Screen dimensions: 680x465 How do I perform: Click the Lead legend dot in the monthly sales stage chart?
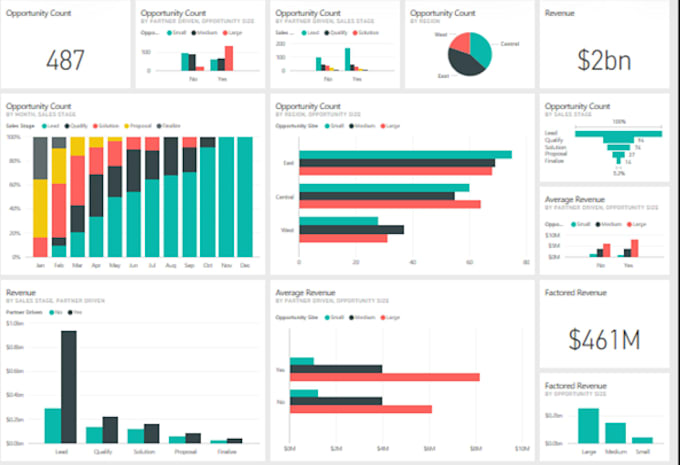44,126
